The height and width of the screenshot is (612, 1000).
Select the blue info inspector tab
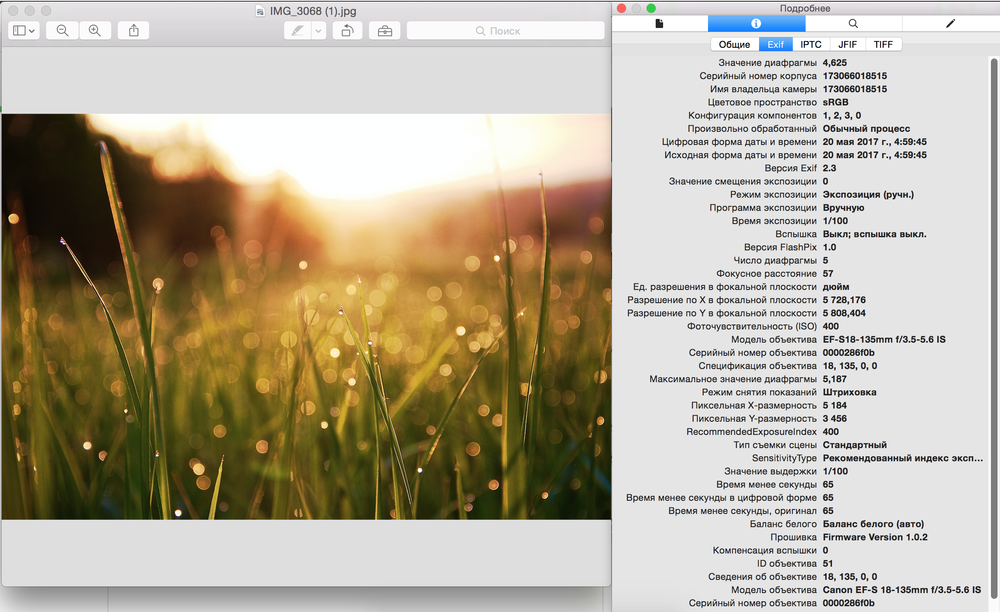[756, 23]
